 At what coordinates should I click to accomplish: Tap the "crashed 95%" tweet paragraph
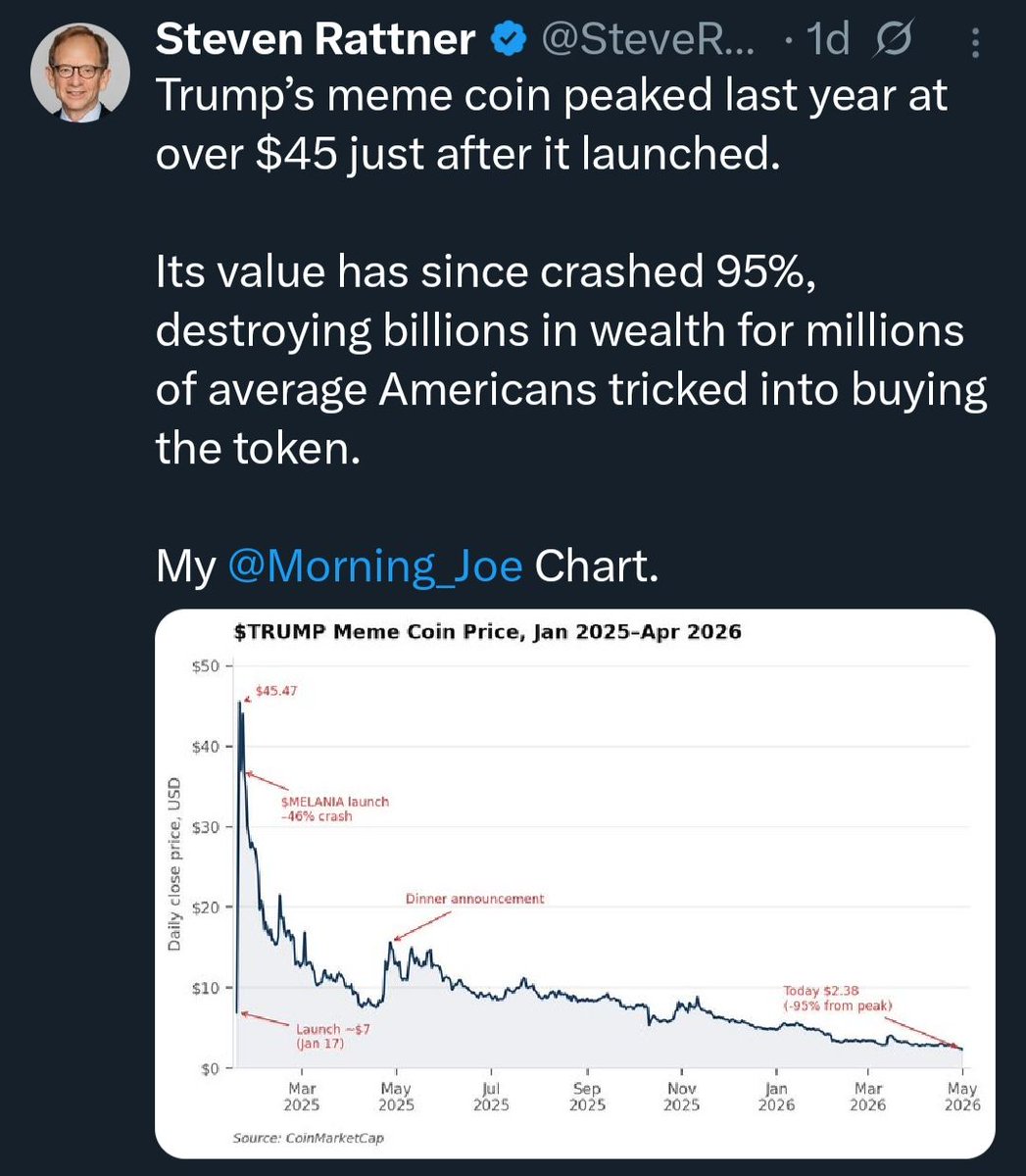pyautogui.click(x=571, y=361)
